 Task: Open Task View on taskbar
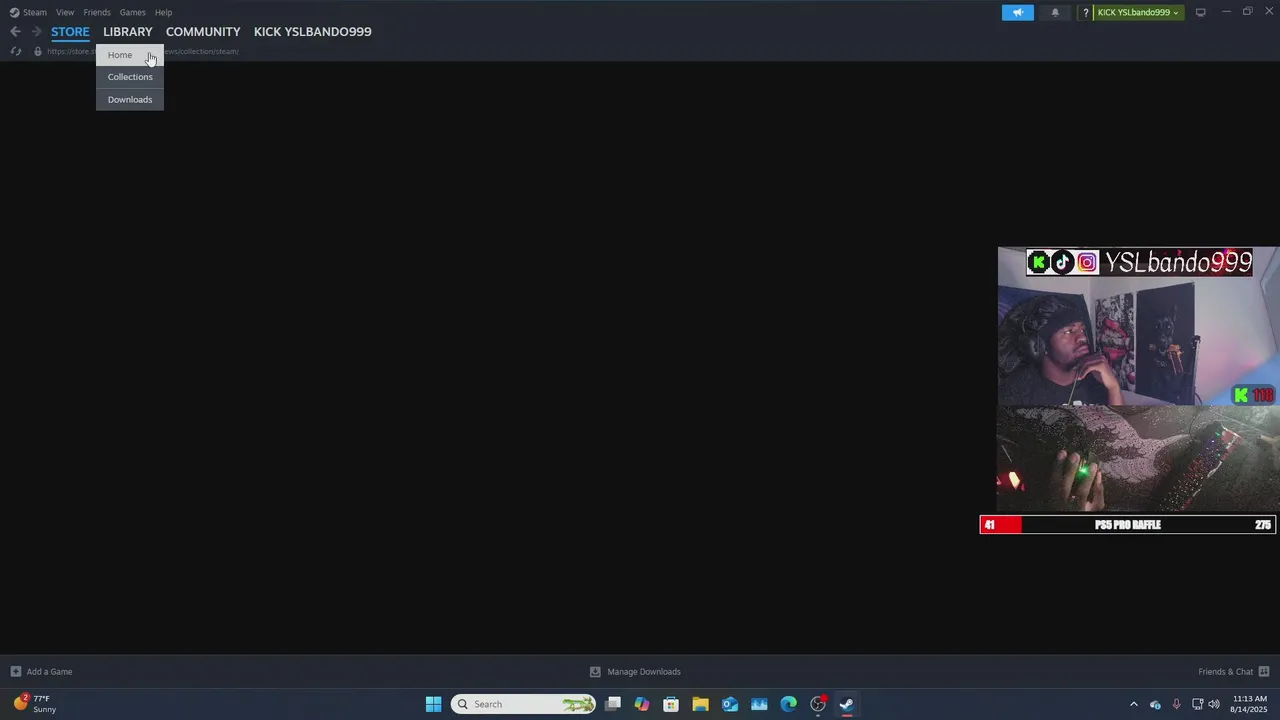click(x=613, y=704)
